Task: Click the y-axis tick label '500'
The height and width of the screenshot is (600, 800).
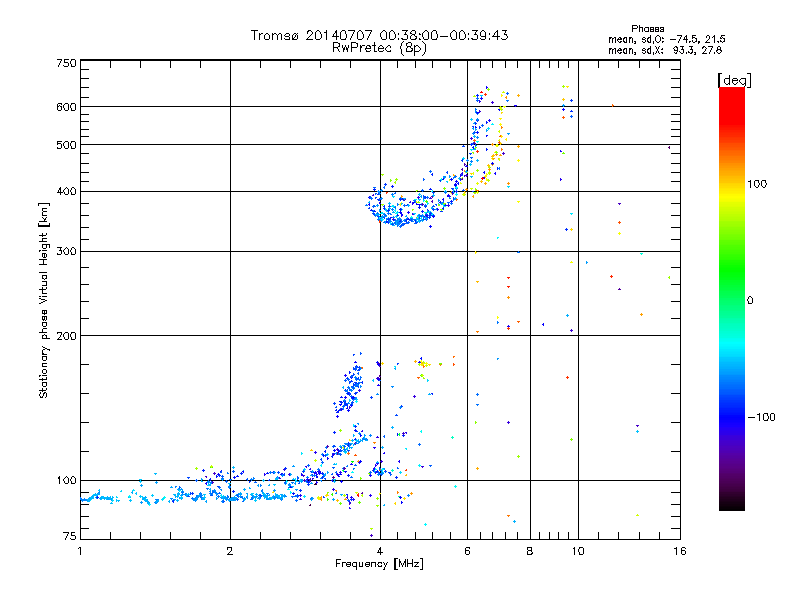Action: click(x=66, y=145)
